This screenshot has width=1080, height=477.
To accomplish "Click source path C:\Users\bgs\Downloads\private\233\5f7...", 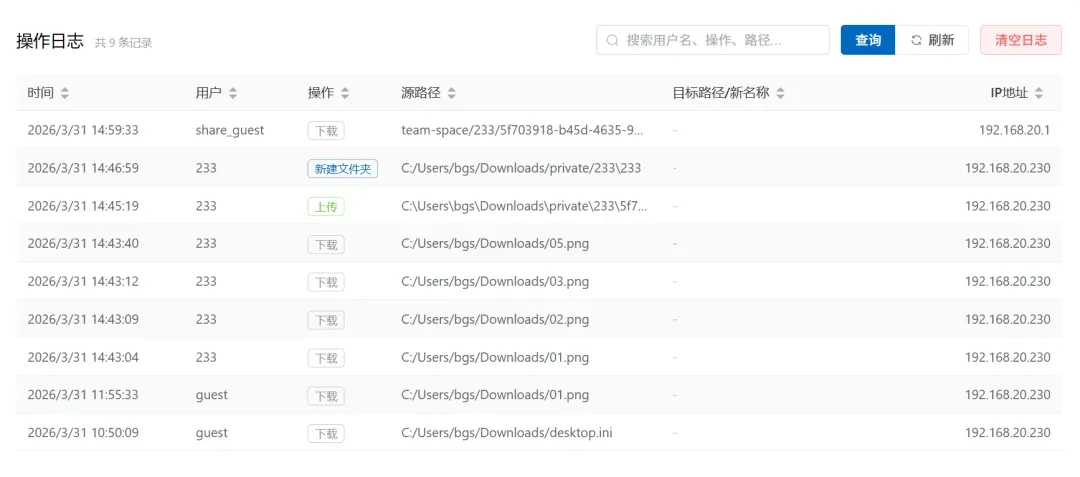I will [x=524, y=206].
